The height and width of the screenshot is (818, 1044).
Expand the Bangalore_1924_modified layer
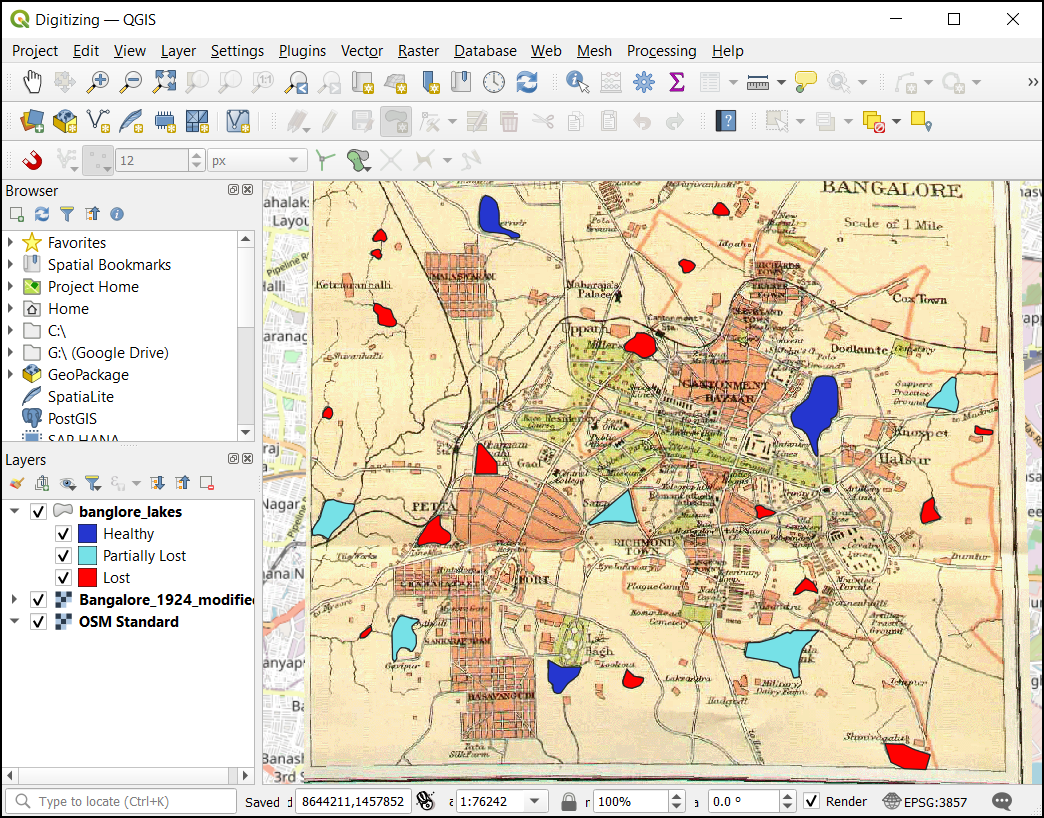click(x=14, y=600)
